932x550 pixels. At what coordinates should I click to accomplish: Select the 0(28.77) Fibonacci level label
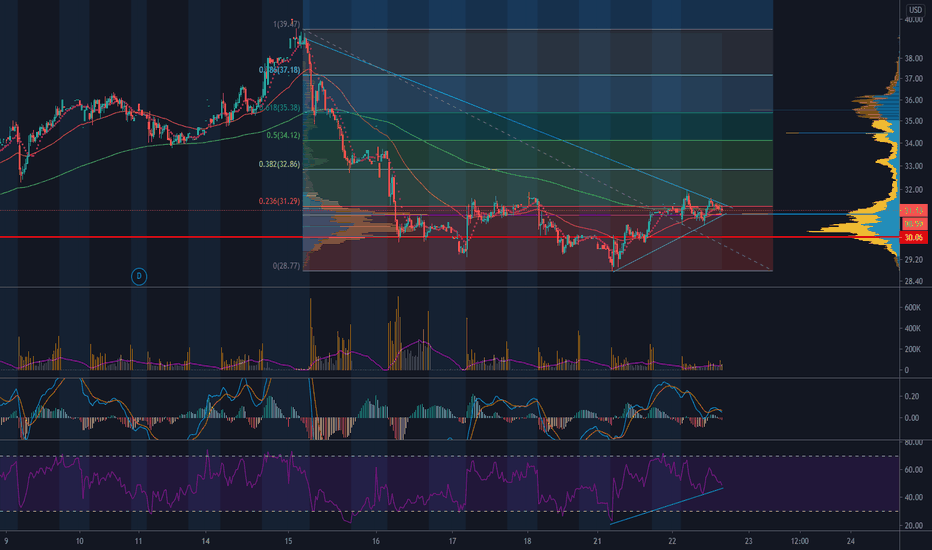click(286, 266)
